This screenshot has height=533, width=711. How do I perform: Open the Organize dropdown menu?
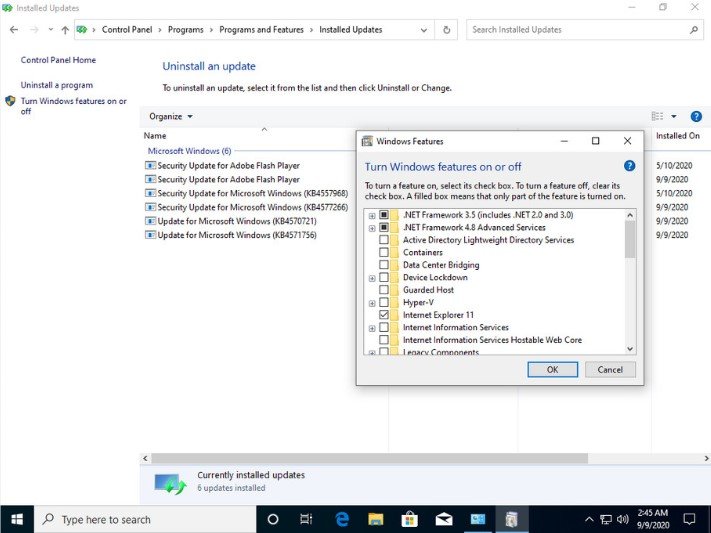tap(171, 117)
